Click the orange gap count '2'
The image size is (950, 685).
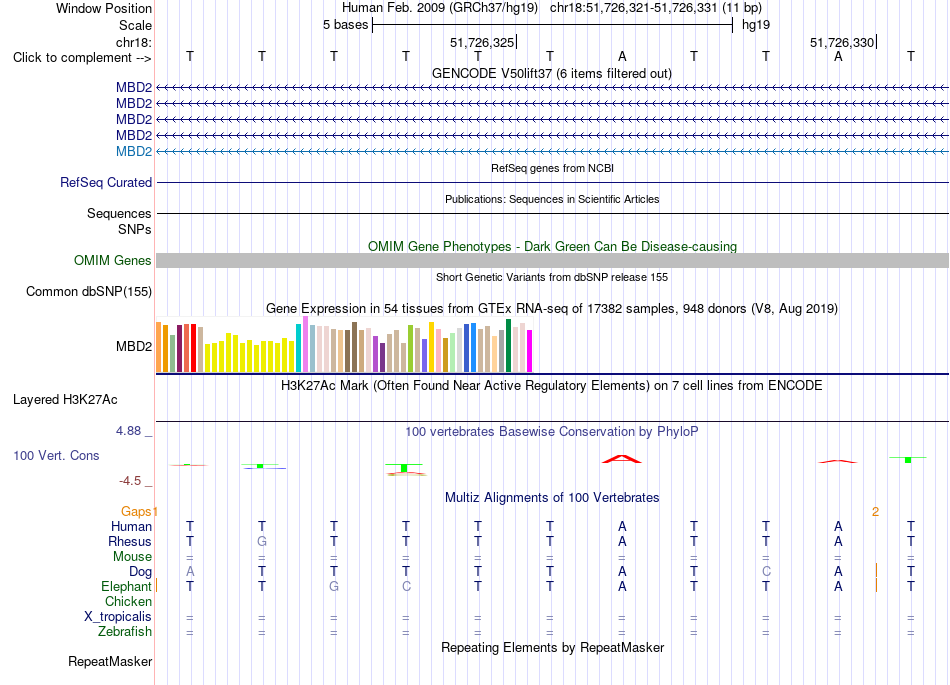875,512
